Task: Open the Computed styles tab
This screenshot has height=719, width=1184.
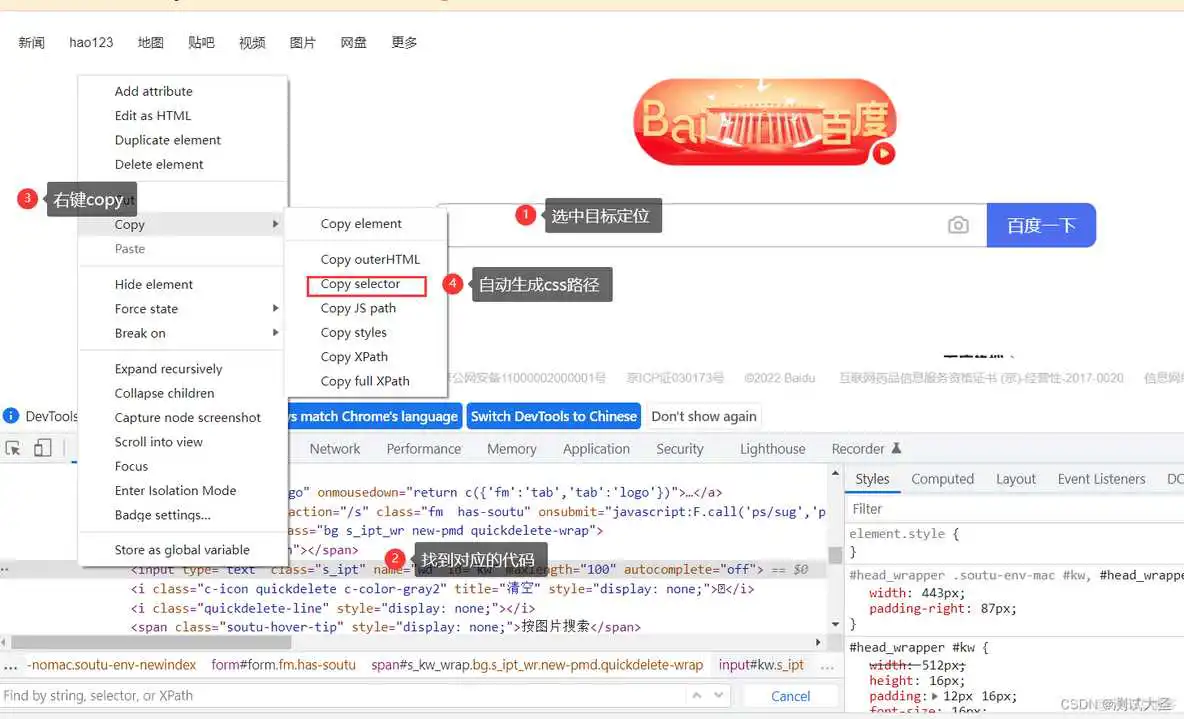Action: point(942,479)
